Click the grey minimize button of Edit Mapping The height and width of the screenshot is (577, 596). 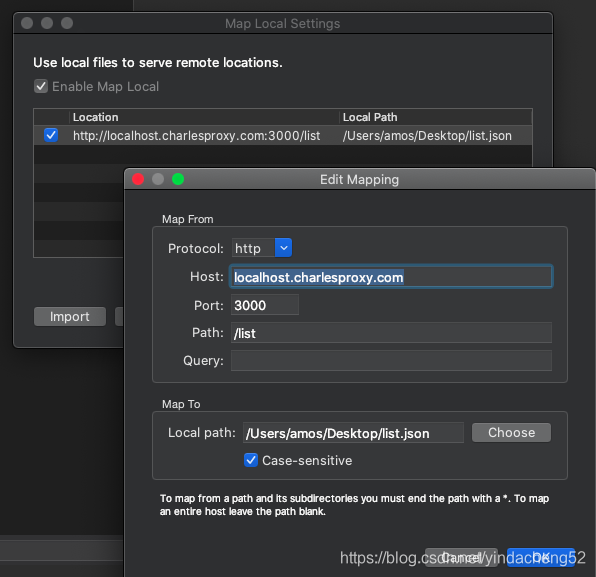(x=158, y=179)
